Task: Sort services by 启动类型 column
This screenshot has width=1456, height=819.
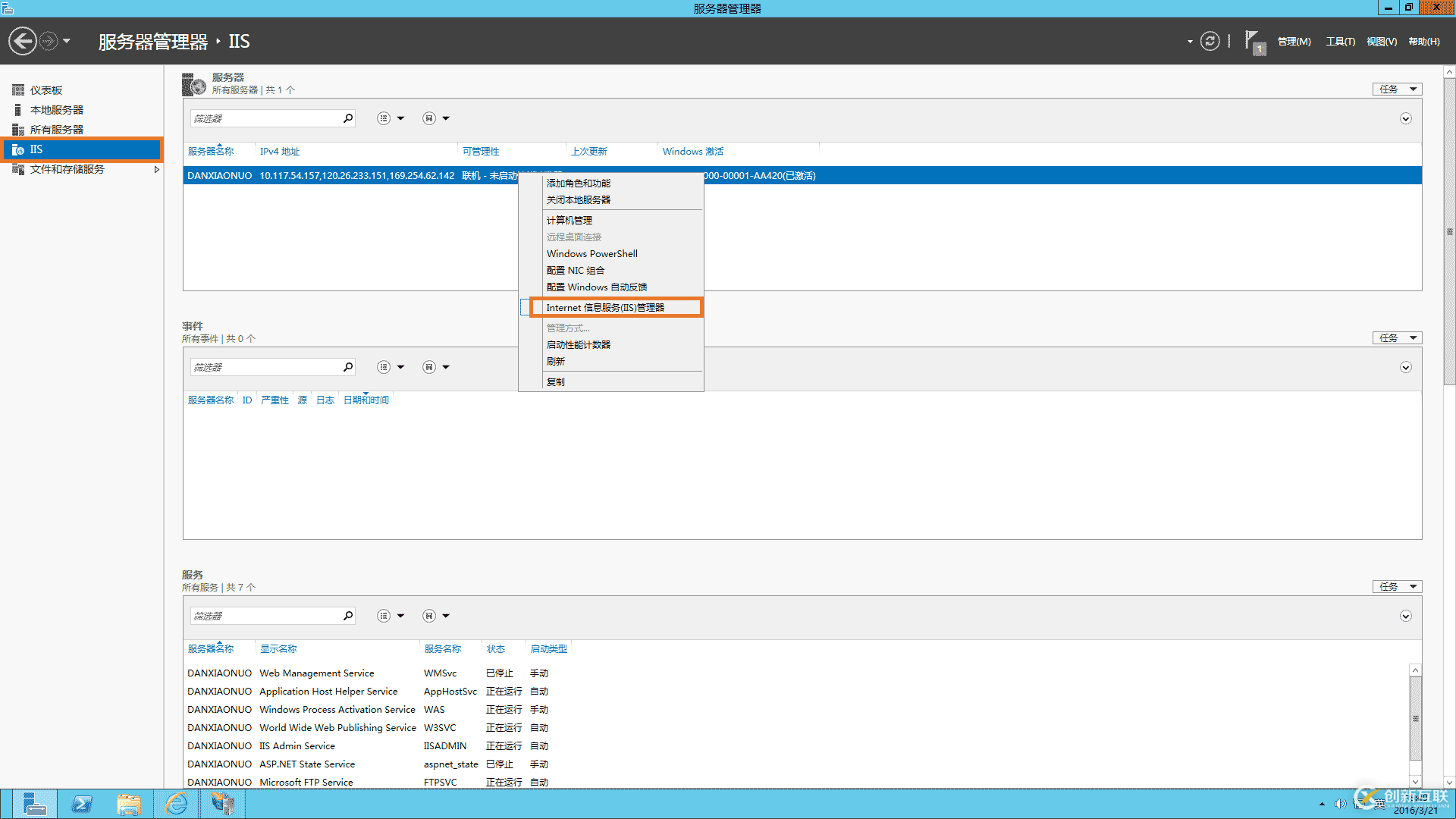Action: [548, 649]
